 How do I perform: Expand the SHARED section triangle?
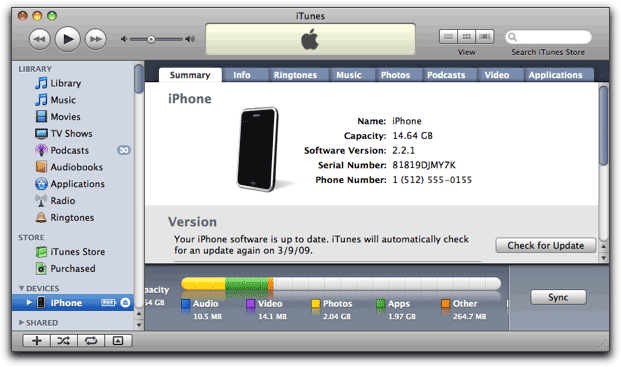[x=21, y=323]
